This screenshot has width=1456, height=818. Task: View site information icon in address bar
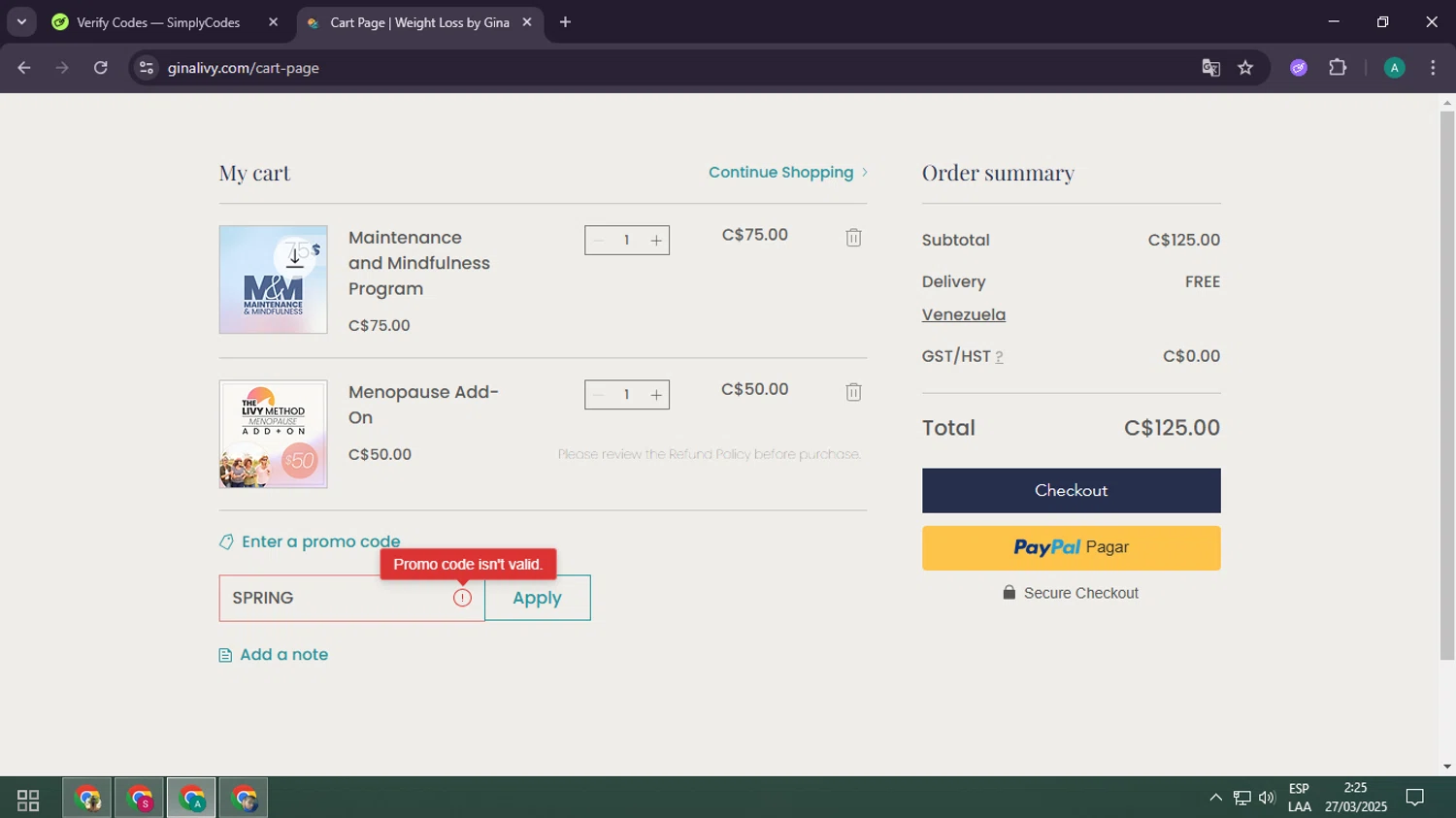pos(146,68)
